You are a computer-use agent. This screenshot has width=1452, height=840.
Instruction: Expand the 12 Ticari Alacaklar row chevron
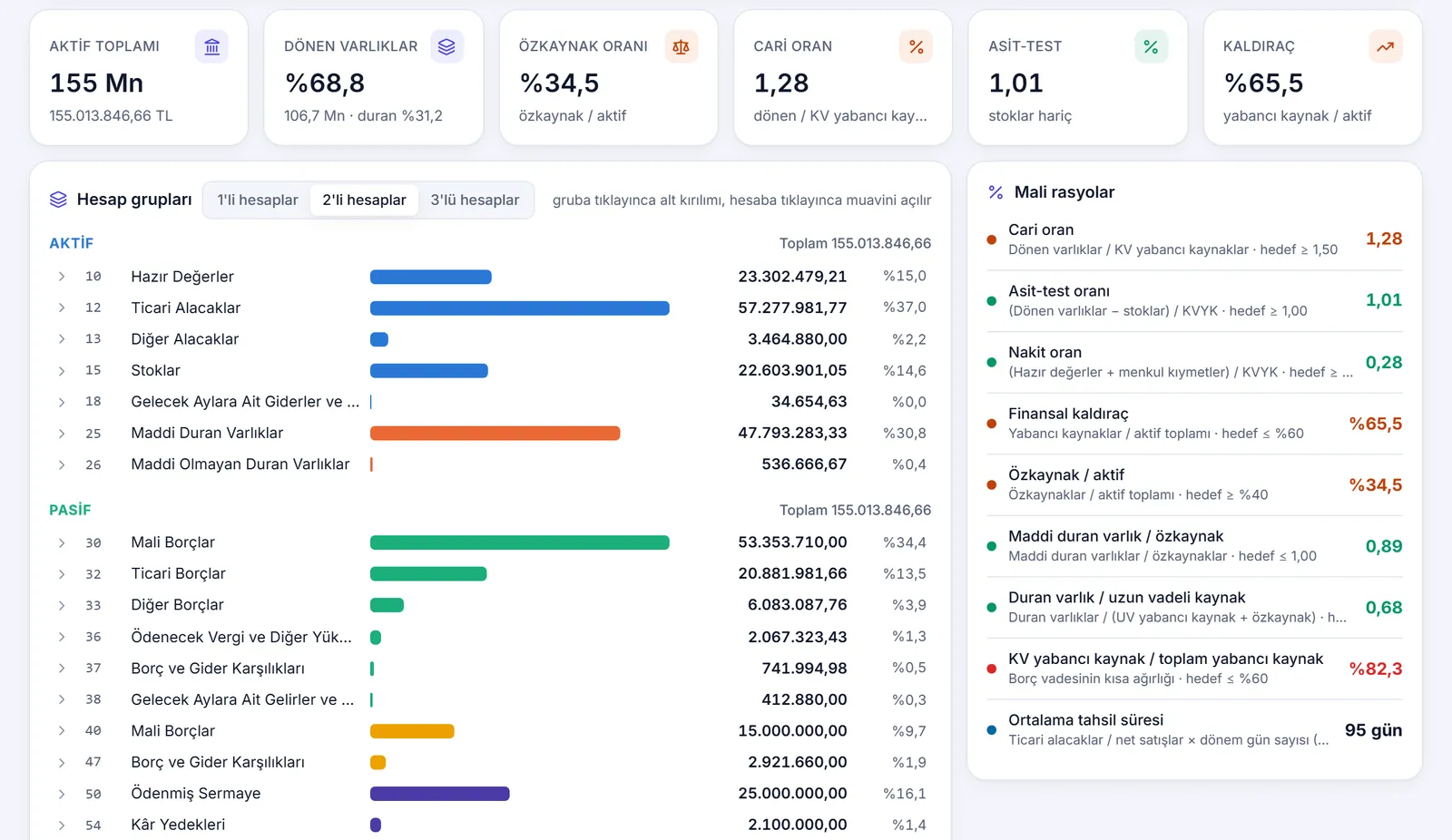coord(62,308)
